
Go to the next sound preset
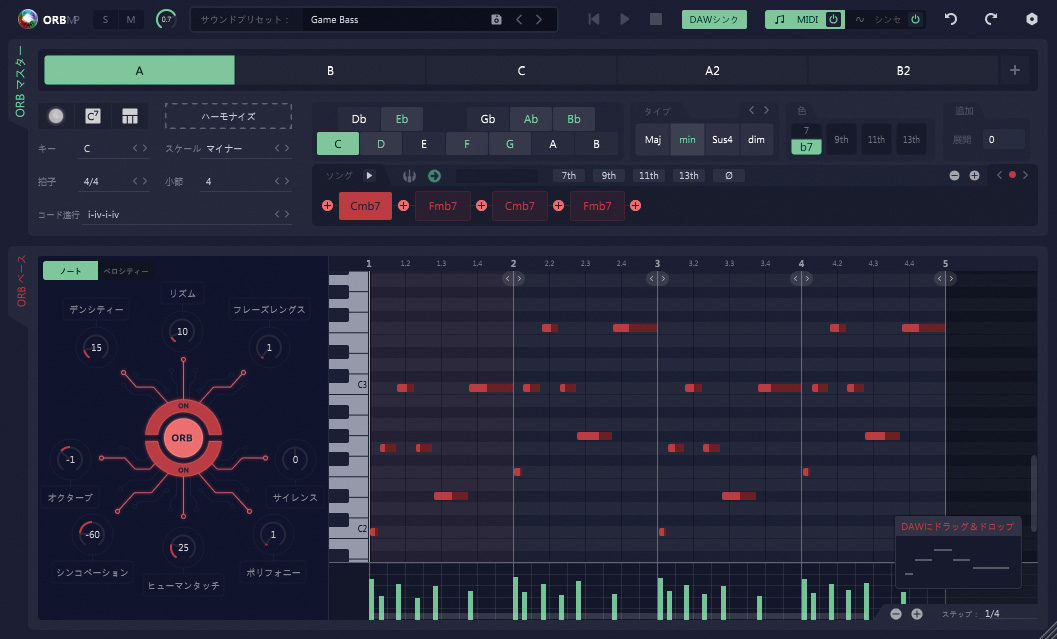[539, 20]
